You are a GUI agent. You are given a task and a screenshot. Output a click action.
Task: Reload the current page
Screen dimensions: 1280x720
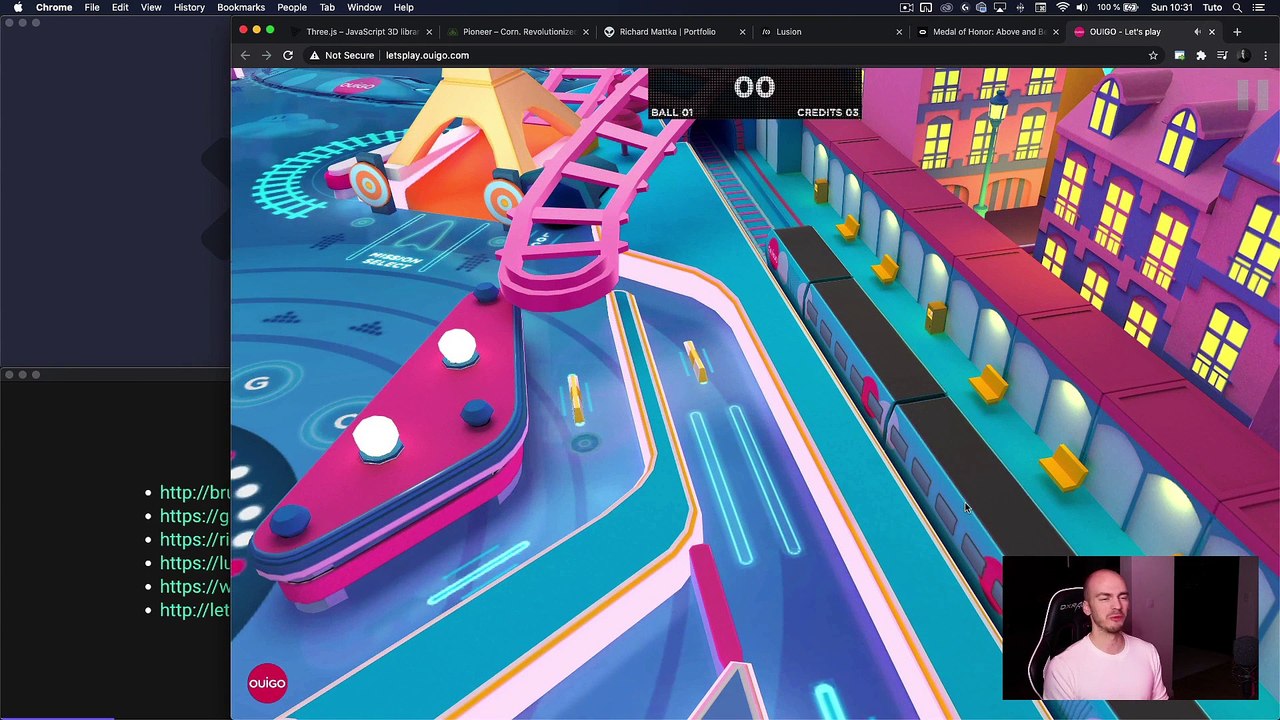288,55
